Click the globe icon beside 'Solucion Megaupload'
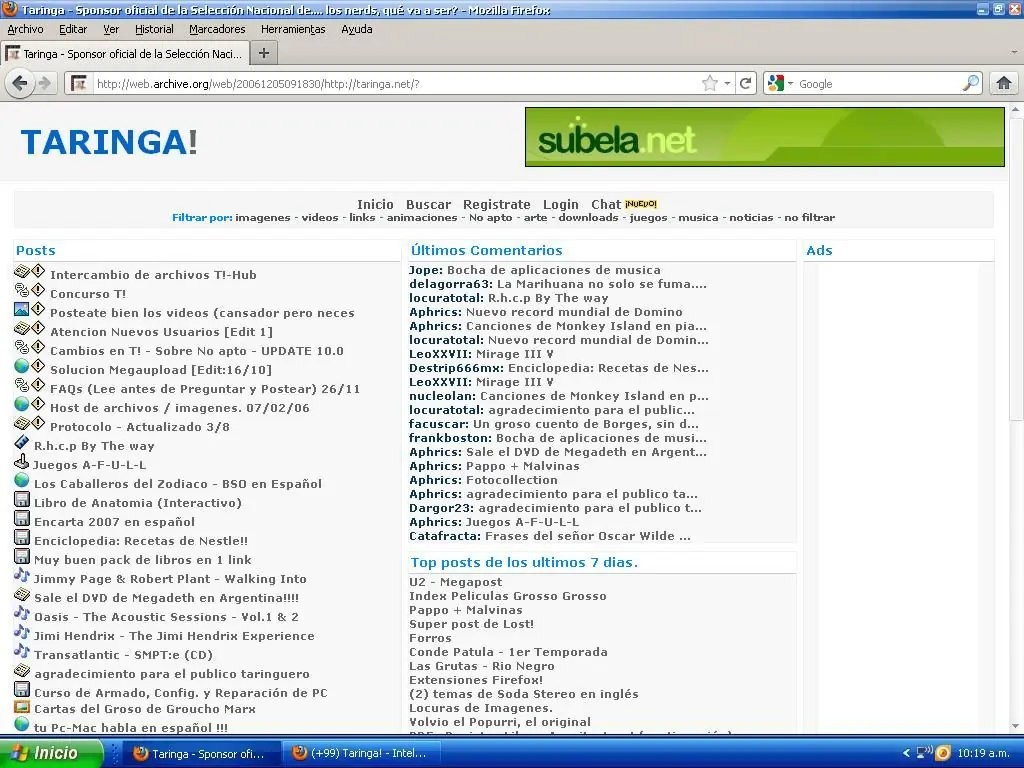The height and width of the screenshot is (768, 1024). (22, 365)
